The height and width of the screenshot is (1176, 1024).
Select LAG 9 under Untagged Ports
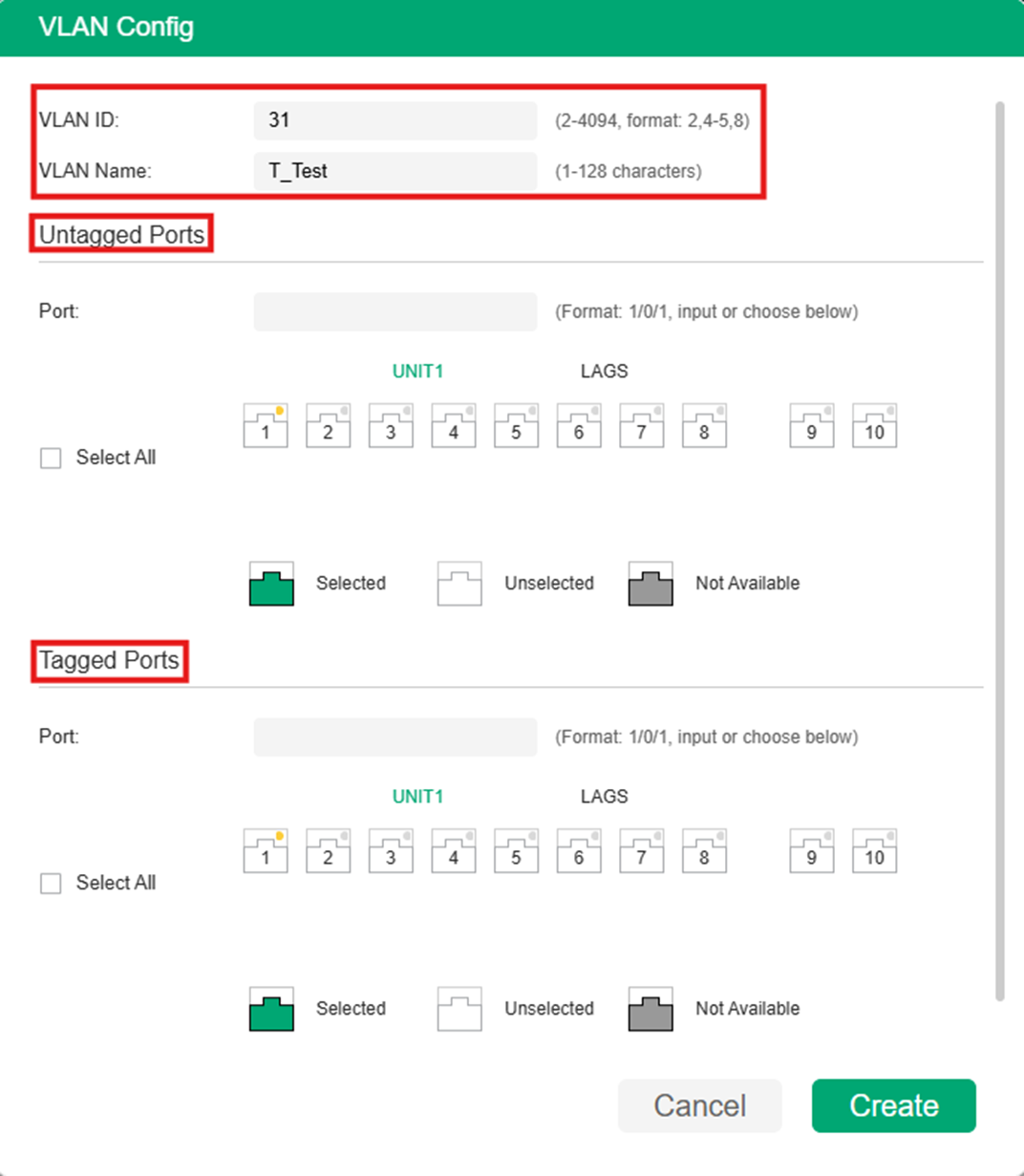810,427
